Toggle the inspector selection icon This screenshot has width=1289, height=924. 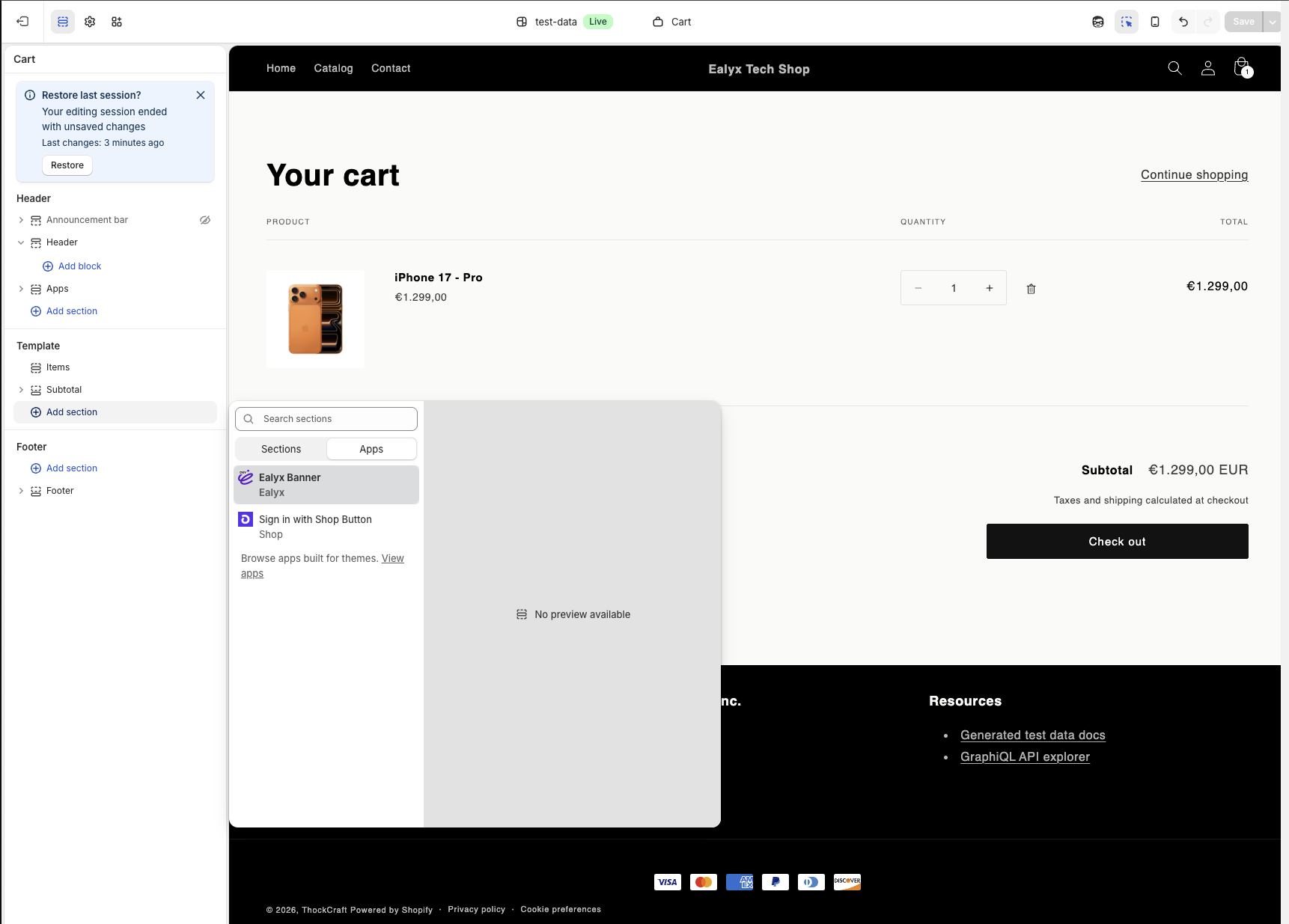pyautogui.click(x=1127, y=22)
